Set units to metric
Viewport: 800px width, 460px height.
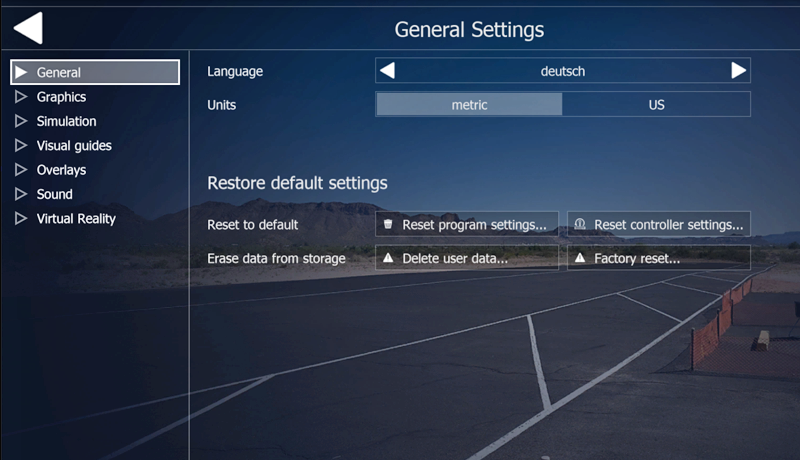[469, 105]
